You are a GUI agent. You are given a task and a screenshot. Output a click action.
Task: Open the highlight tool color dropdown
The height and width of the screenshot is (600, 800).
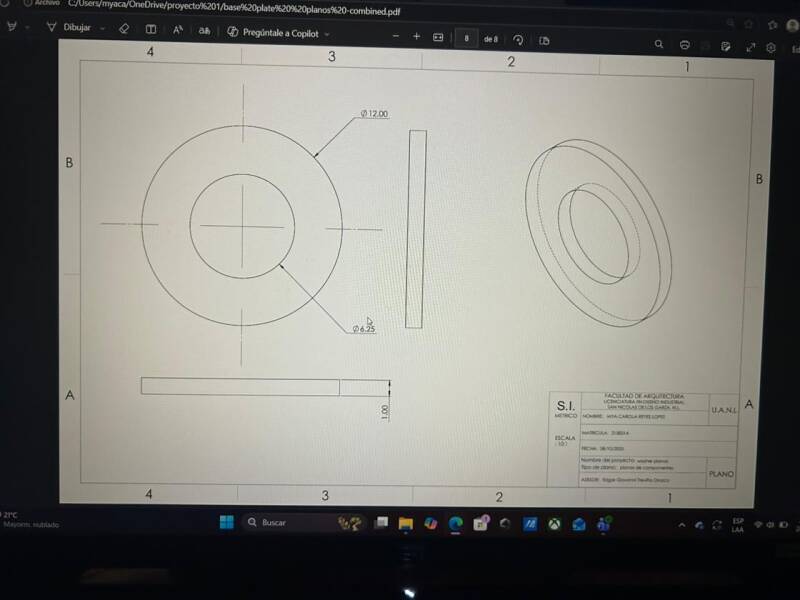click(x=27, y=27)
